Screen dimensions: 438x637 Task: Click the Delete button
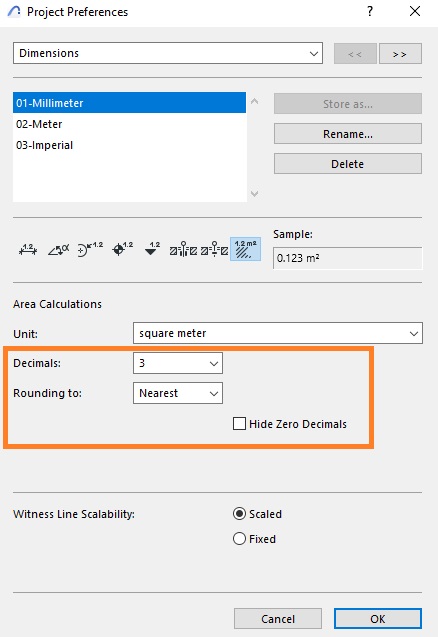click(x=348, y=164)
